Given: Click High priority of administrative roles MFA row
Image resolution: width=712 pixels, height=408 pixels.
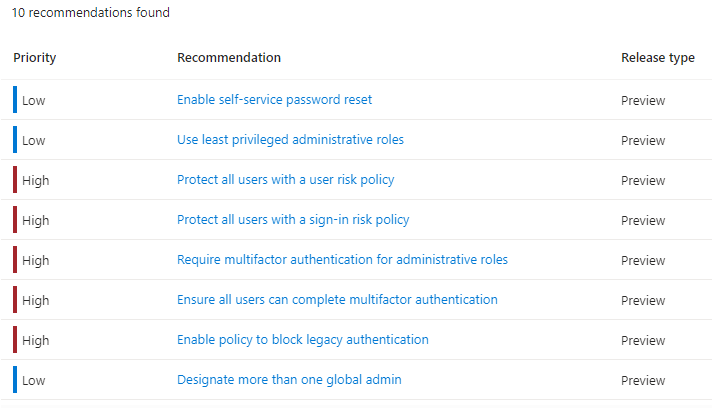Looking at the screenshot, I should [35, 260].
